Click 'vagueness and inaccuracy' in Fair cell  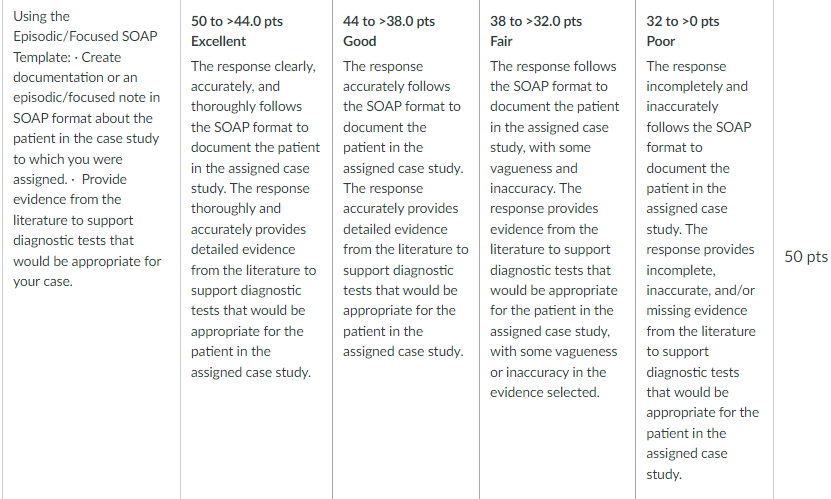[535, 179]
